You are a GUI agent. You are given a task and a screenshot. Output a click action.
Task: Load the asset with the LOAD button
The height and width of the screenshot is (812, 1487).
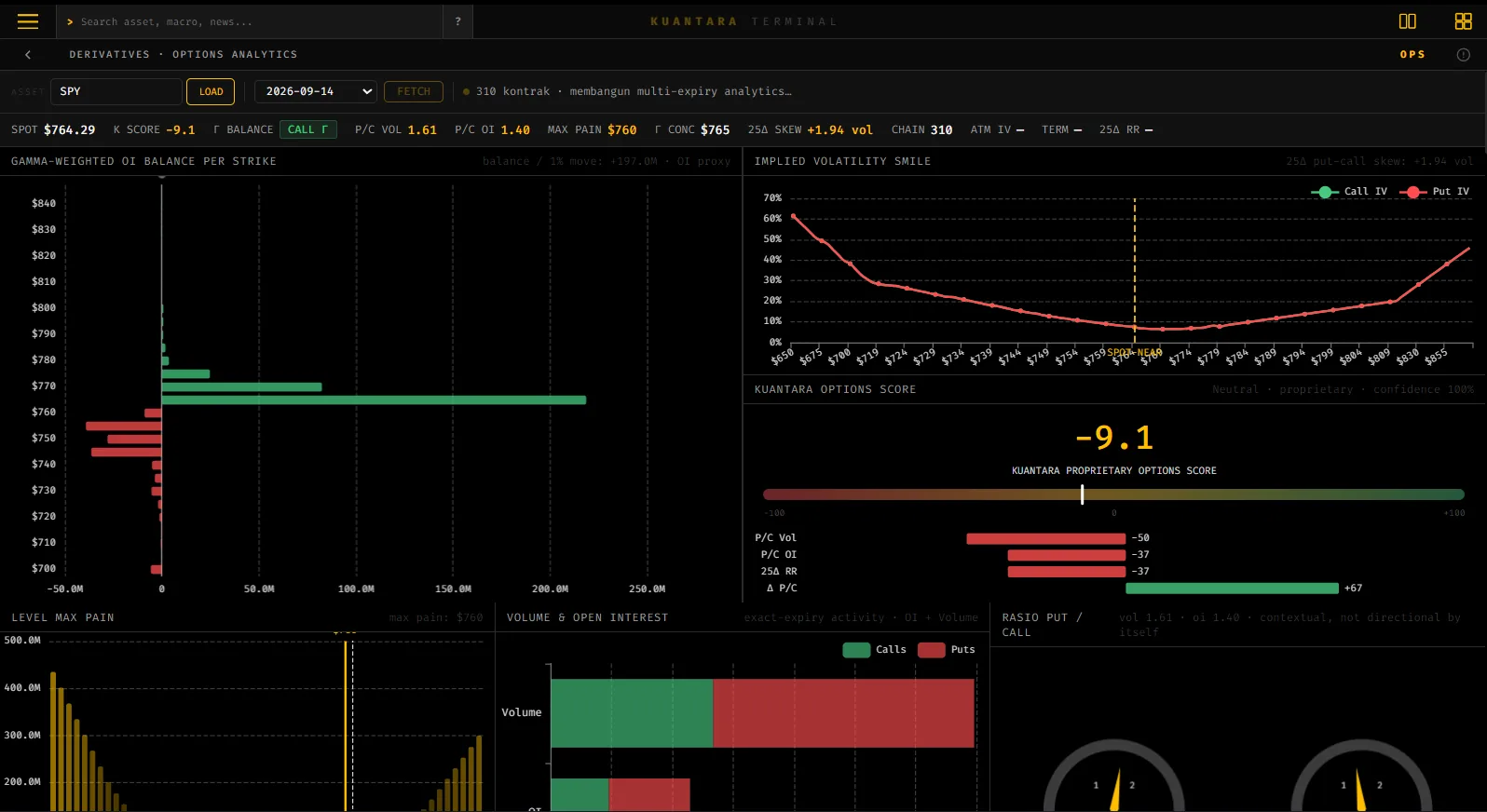pyautogui.click(x=211, y=91)
